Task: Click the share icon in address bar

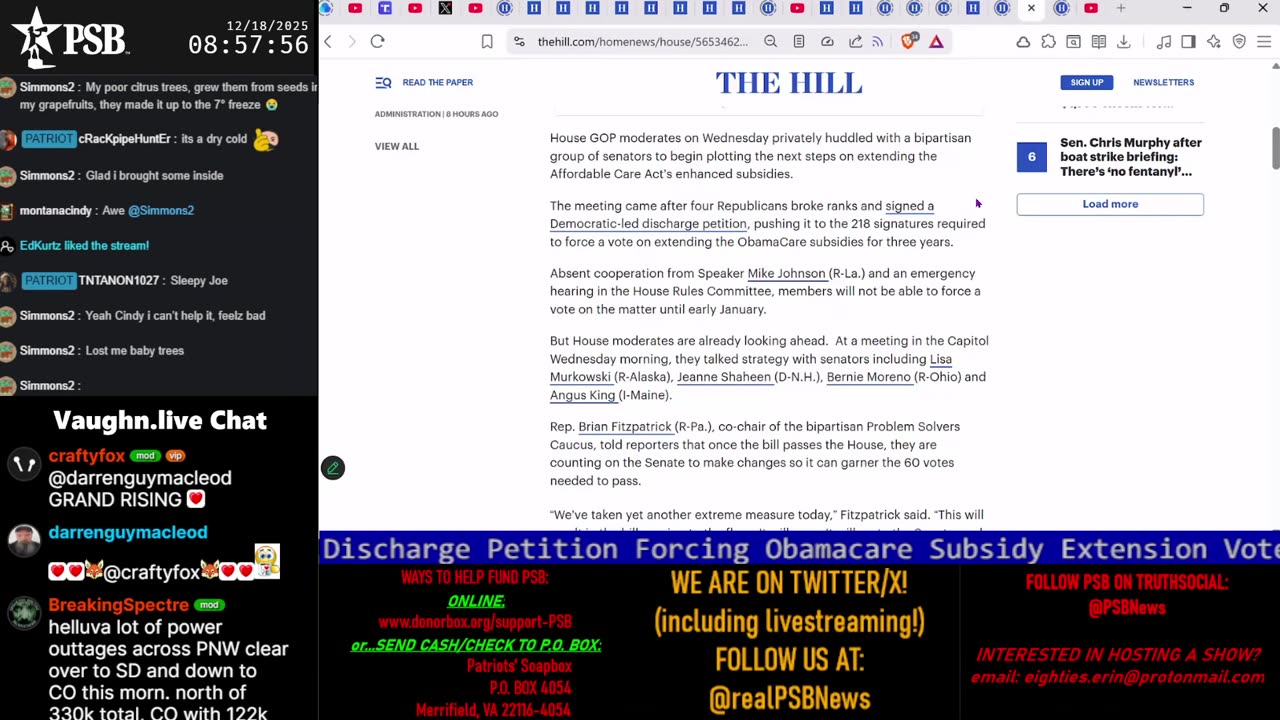Action: coord(856,42)
